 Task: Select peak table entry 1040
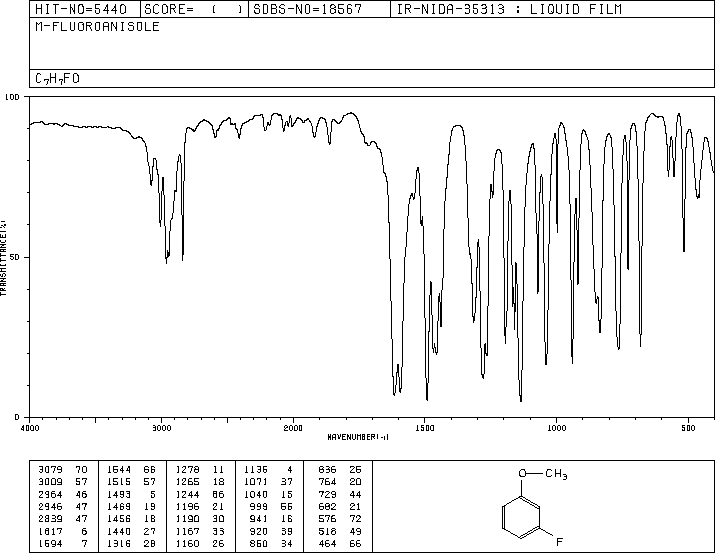[x=268, y=494]
